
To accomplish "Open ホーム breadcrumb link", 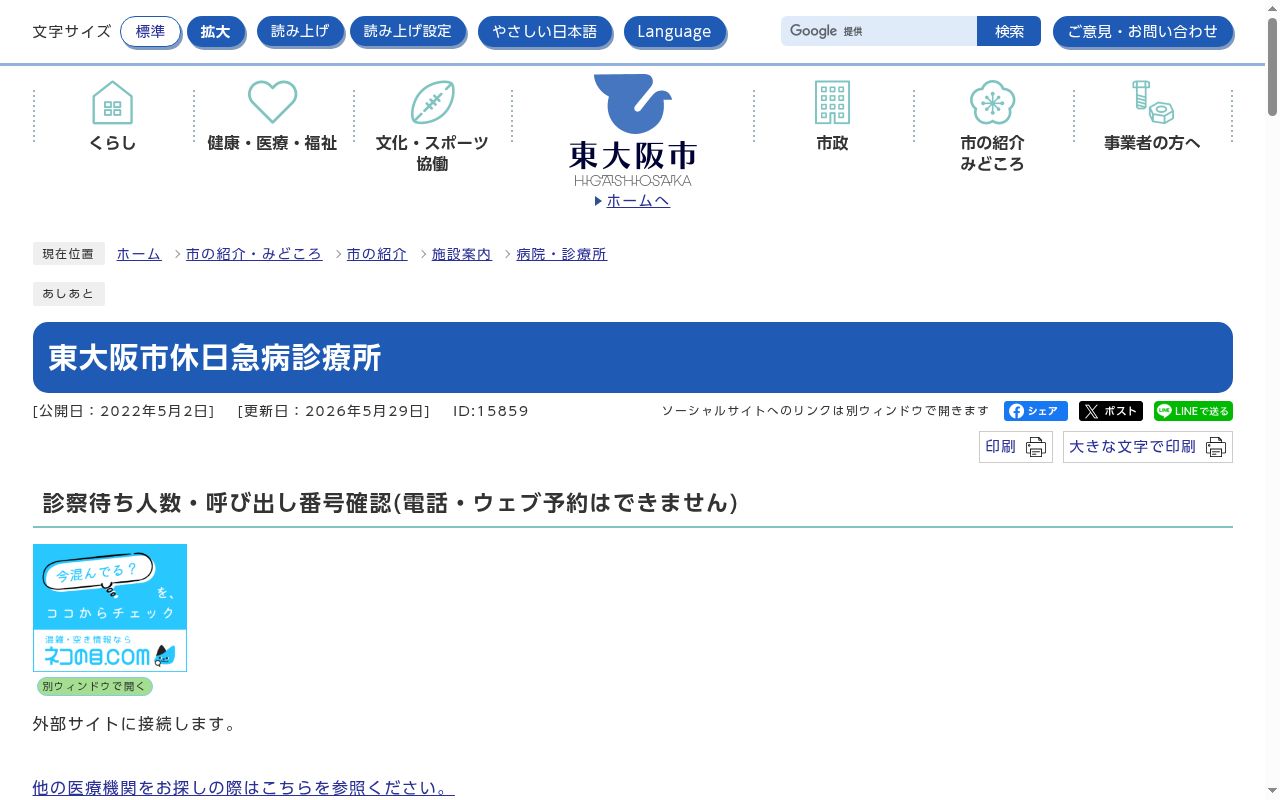I will coord(139,254).
